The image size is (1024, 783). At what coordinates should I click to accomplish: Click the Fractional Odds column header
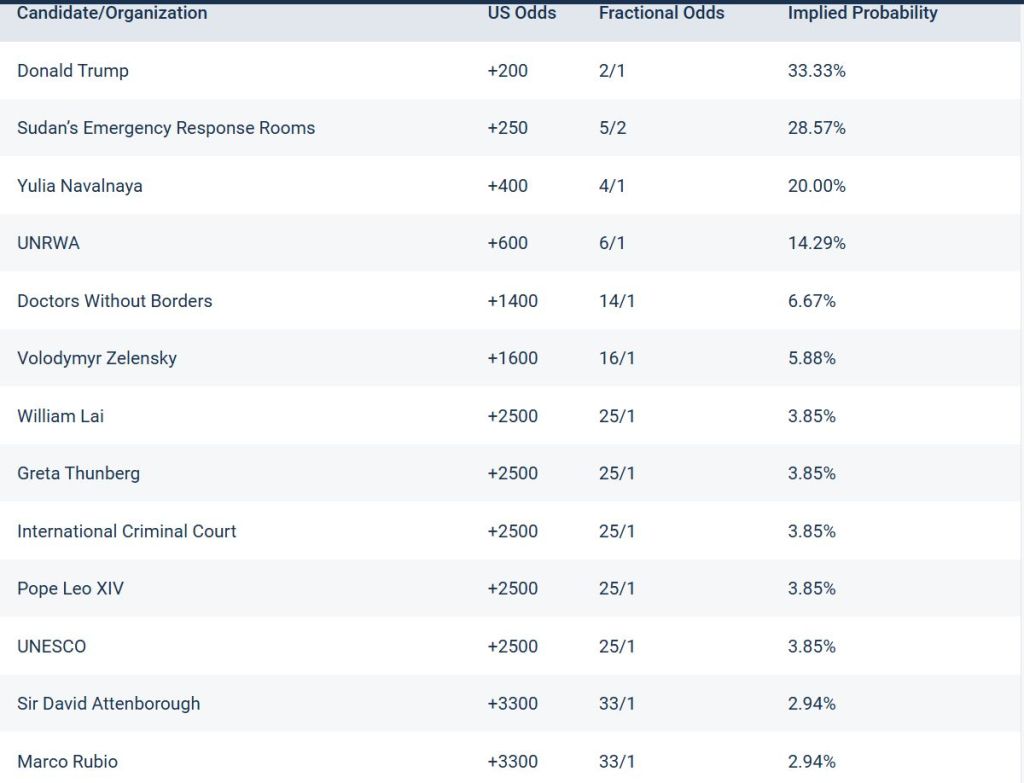coord(661,13)
